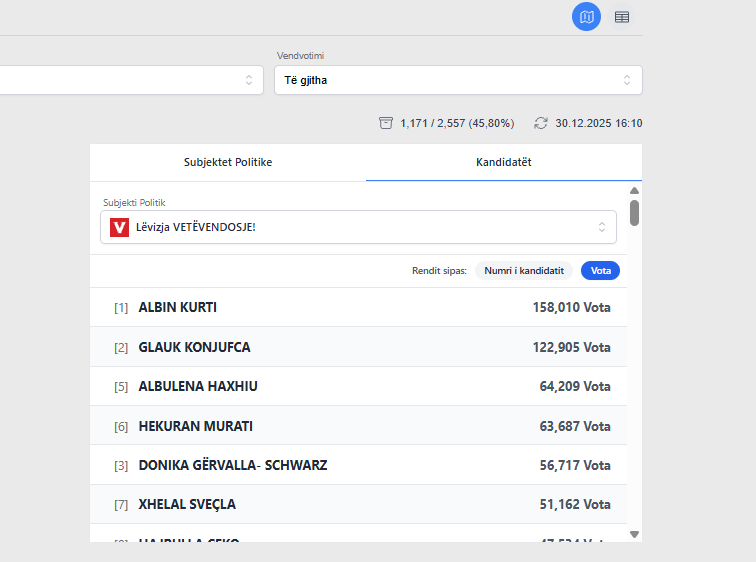Image resolution: width=756 pixels, height=562 pixels.
Task: Sort candidates by Vota
Action: point(601,270)
